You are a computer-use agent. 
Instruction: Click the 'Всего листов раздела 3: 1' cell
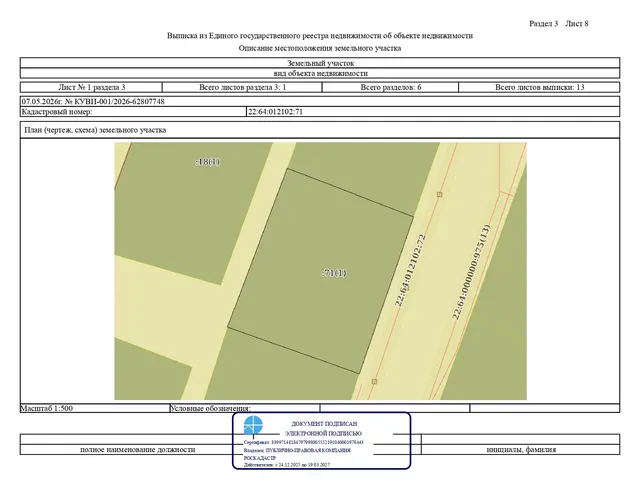click(242, 87)
